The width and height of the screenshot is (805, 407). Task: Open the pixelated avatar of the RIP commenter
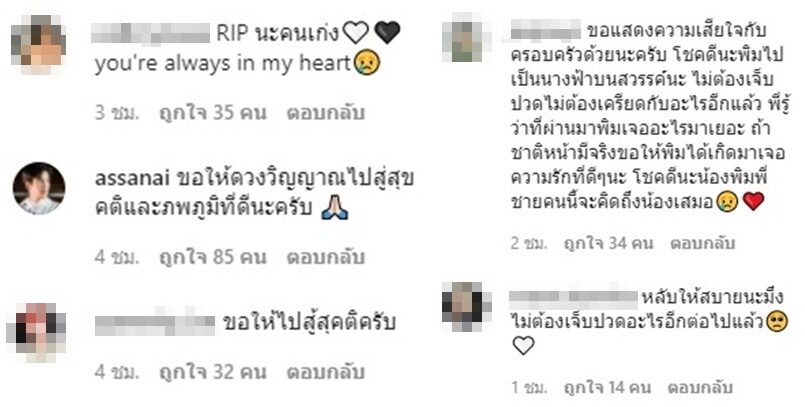39,45
